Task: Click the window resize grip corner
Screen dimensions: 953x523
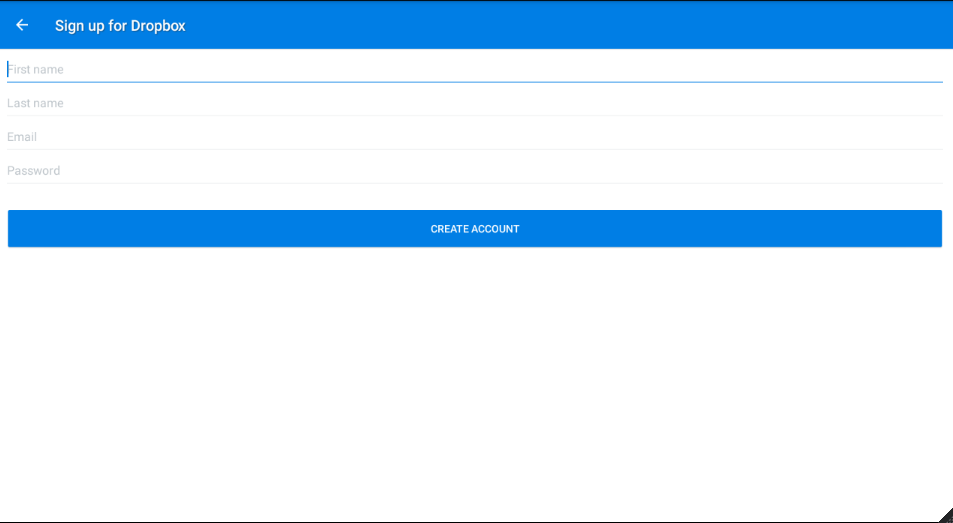Action: point(944,515)
